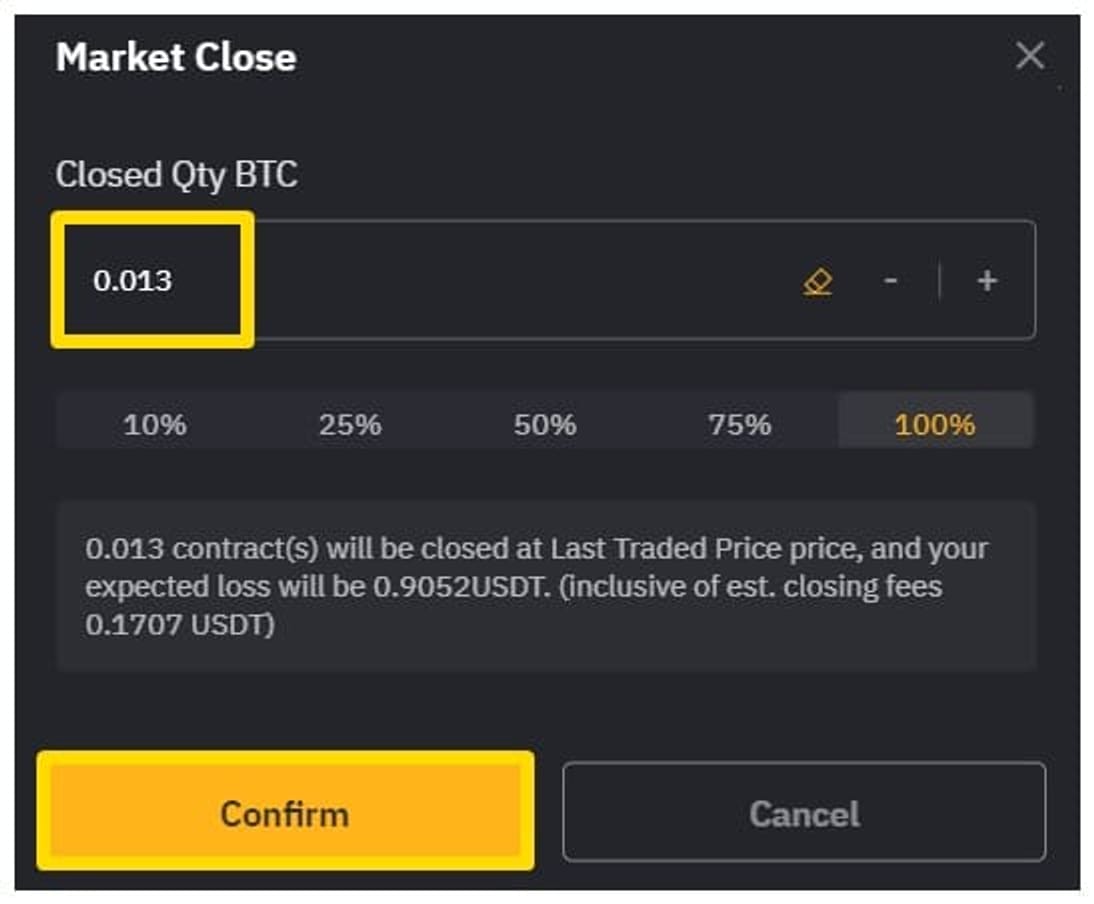Pick the 75% quantity option
Image resolution: width=1094 pixels, height=904 pixels.
(x=740, y=424)
